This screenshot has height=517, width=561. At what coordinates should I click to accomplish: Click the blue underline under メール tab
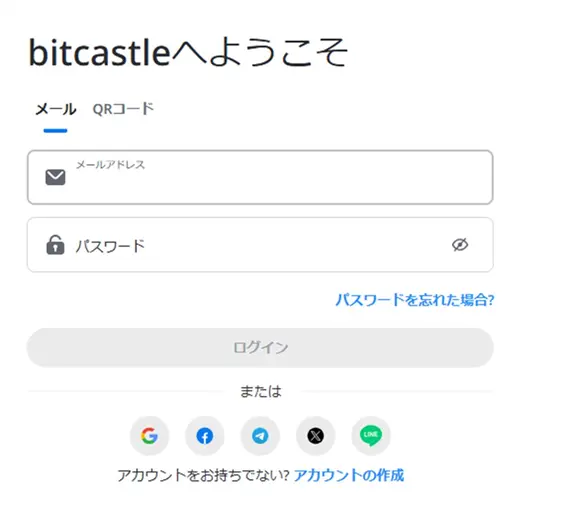pos(55,131)
